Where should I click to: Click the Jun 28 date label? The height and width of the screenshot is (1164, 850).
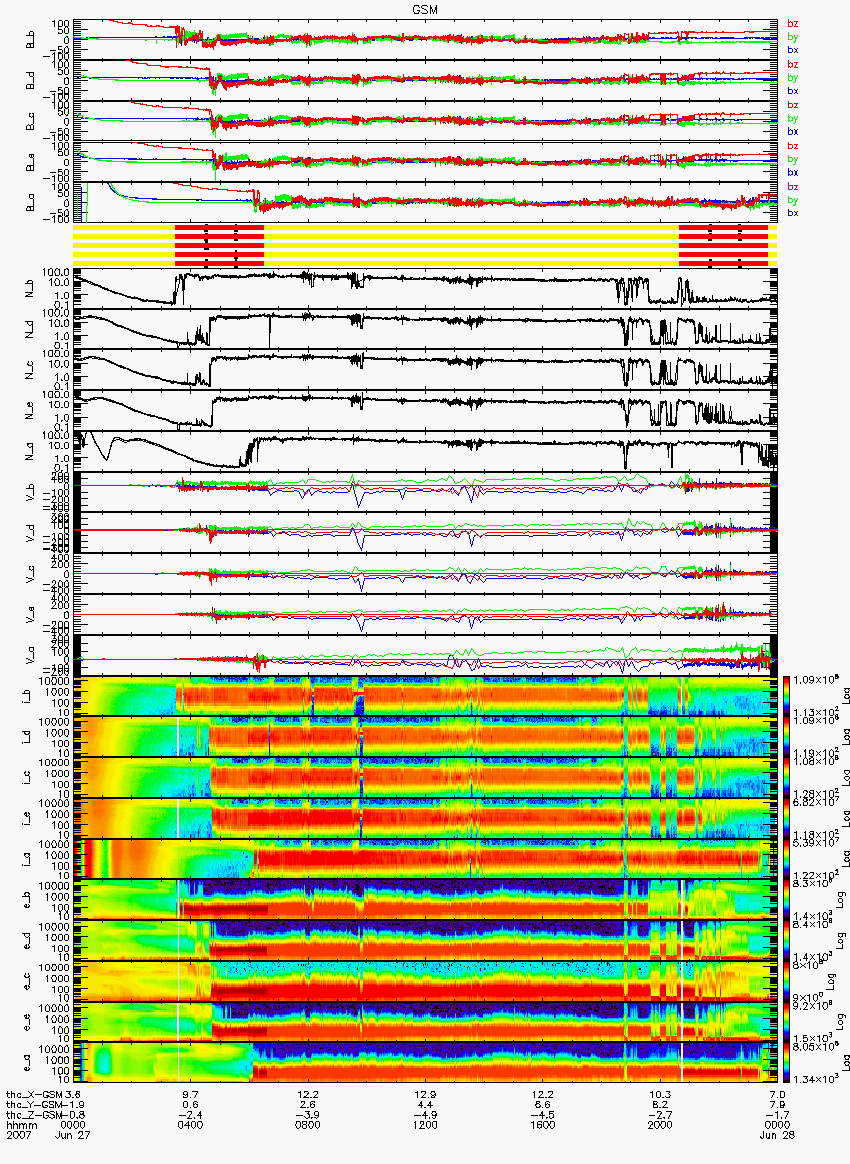point(778,1136)
